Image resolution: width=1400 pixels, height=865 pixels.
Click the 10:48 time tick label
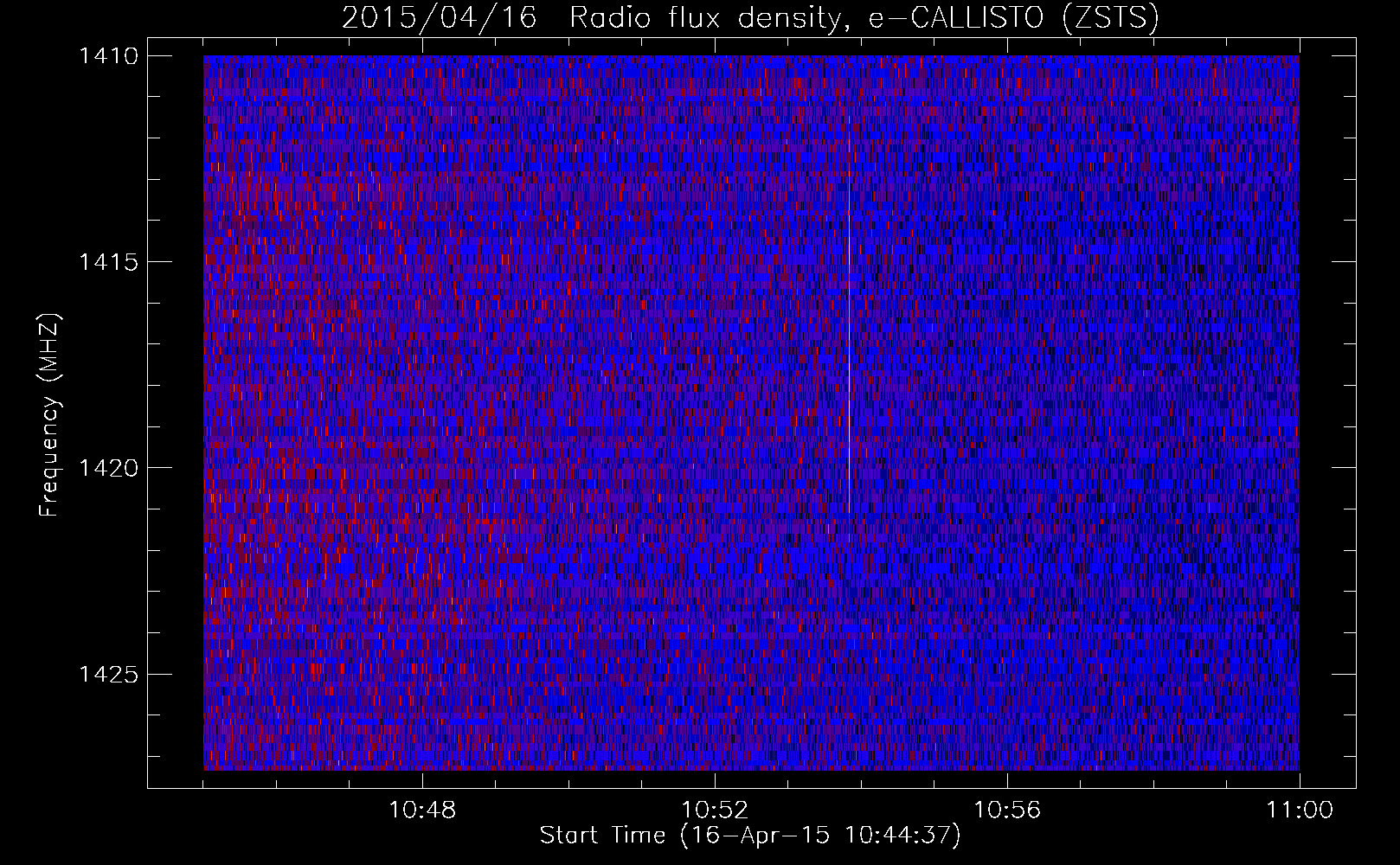422,811
